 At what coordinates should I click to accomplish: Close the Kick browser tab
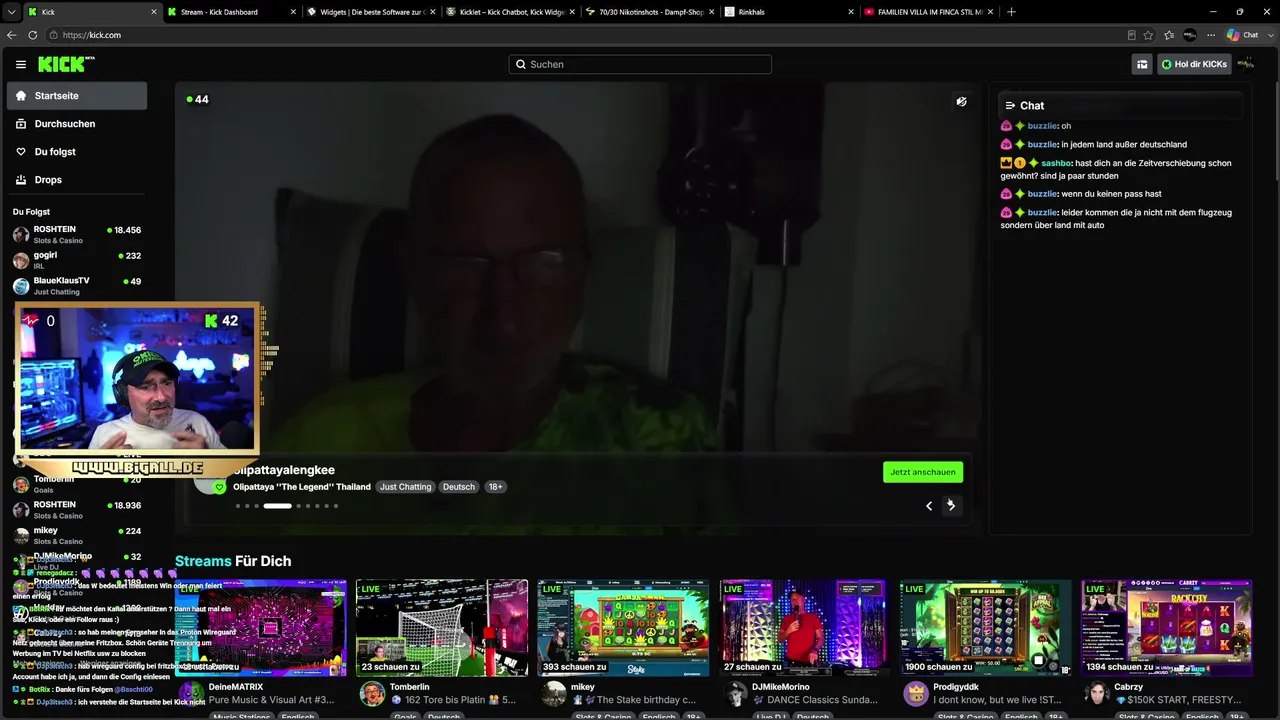click(154, 12)
